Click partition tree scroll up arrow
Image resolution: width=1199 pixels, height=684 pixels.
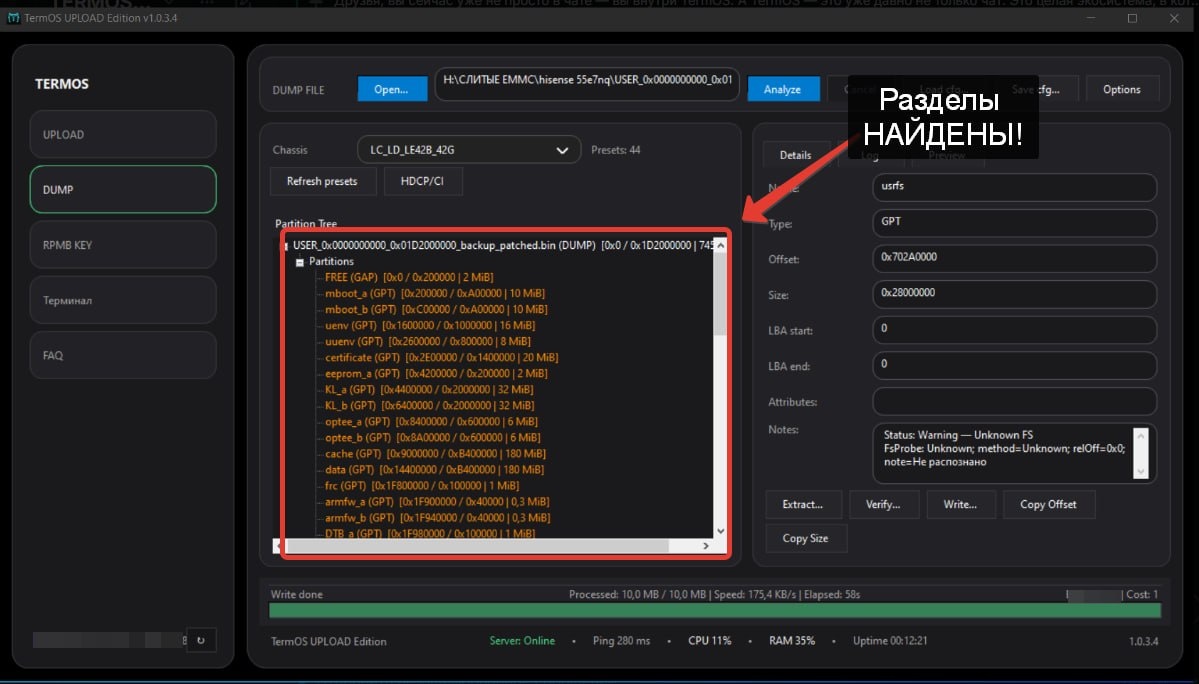coord(720,245)
